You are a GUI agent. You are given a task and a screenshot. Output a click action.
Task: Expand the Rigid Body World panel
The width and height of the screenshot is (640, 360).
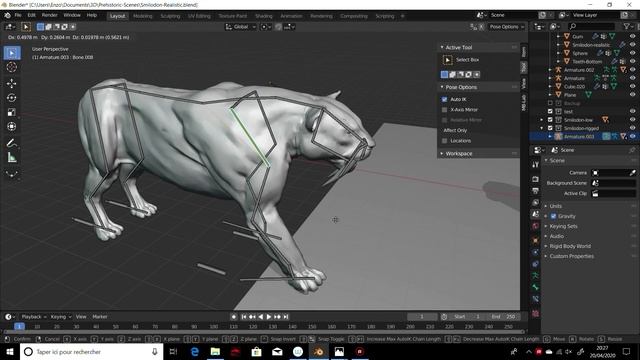546,246
